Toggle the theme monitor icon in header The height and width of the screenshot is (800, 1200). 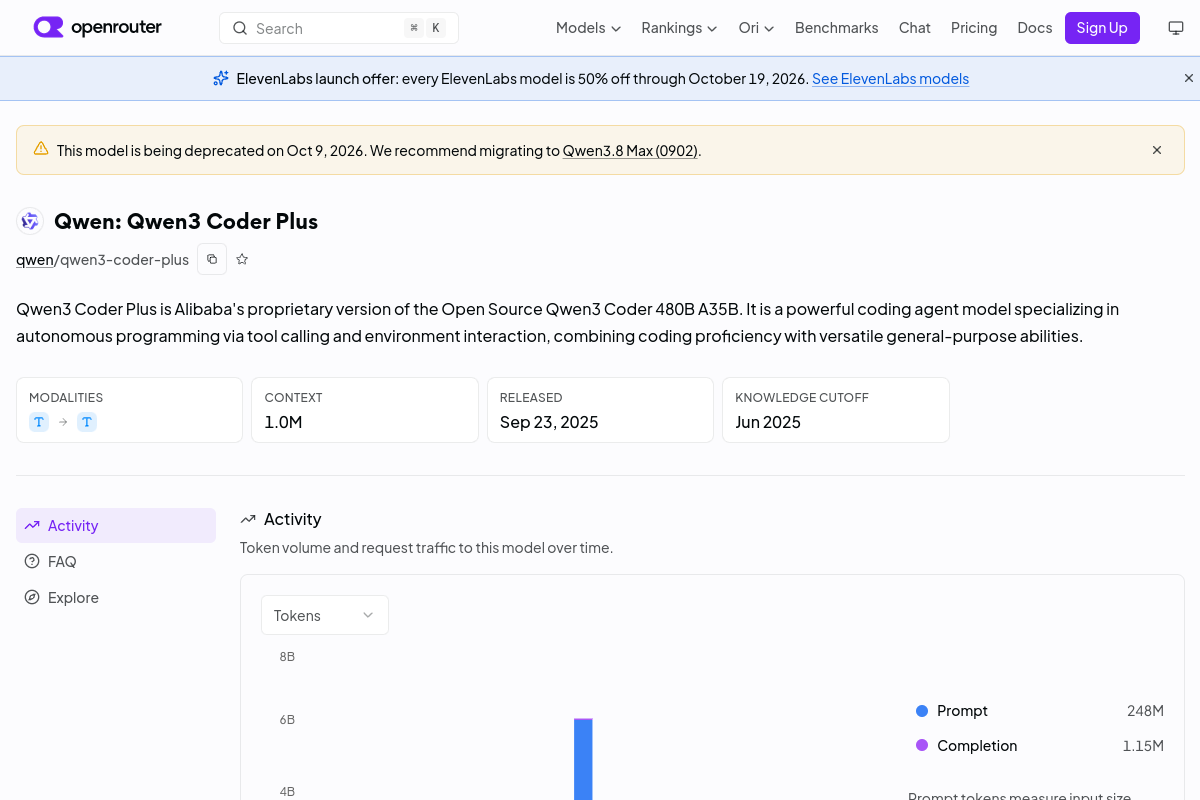[1176, 28]
